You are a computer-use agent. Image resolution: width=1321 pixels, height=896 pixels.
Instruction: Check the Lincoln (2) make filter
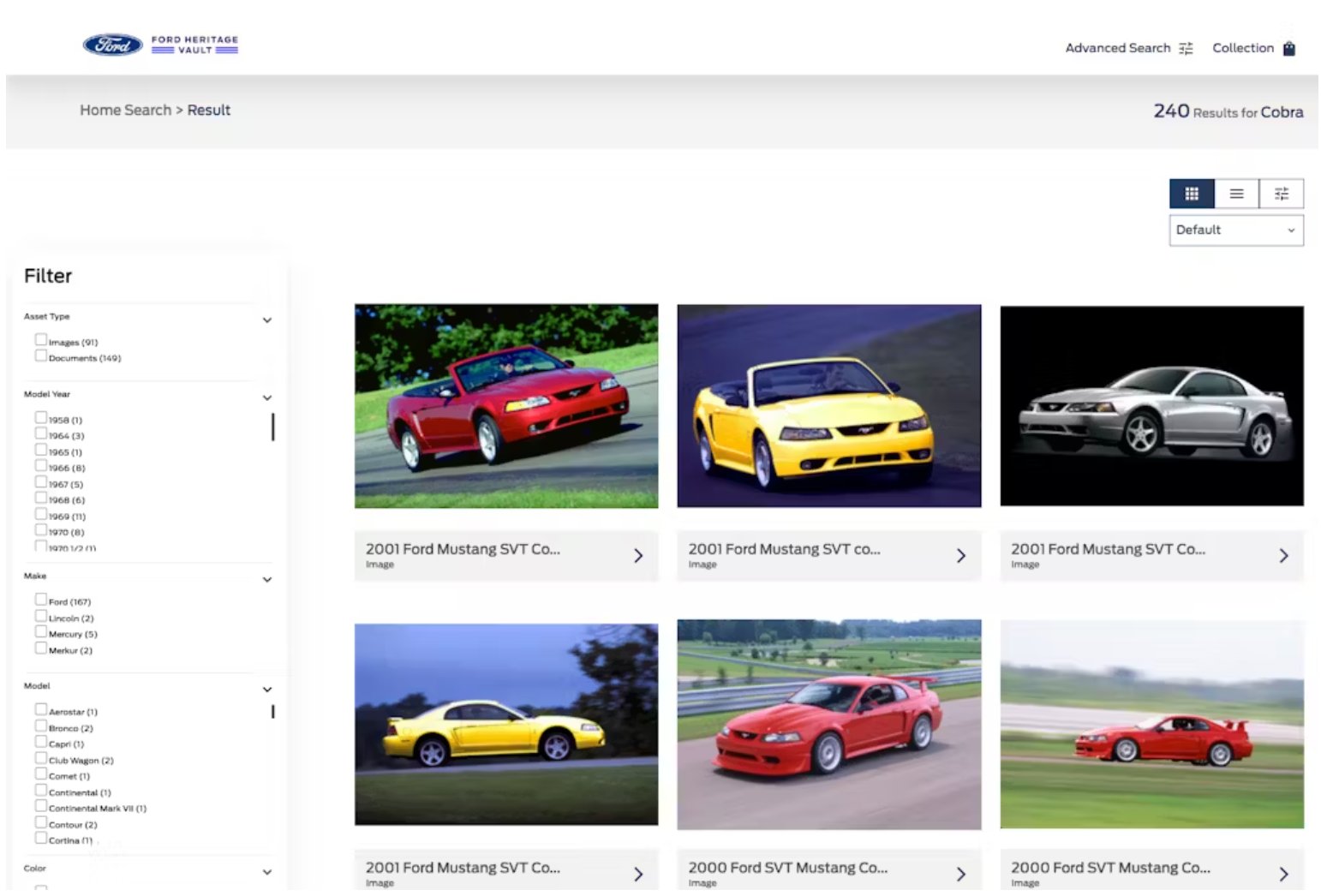40,615
